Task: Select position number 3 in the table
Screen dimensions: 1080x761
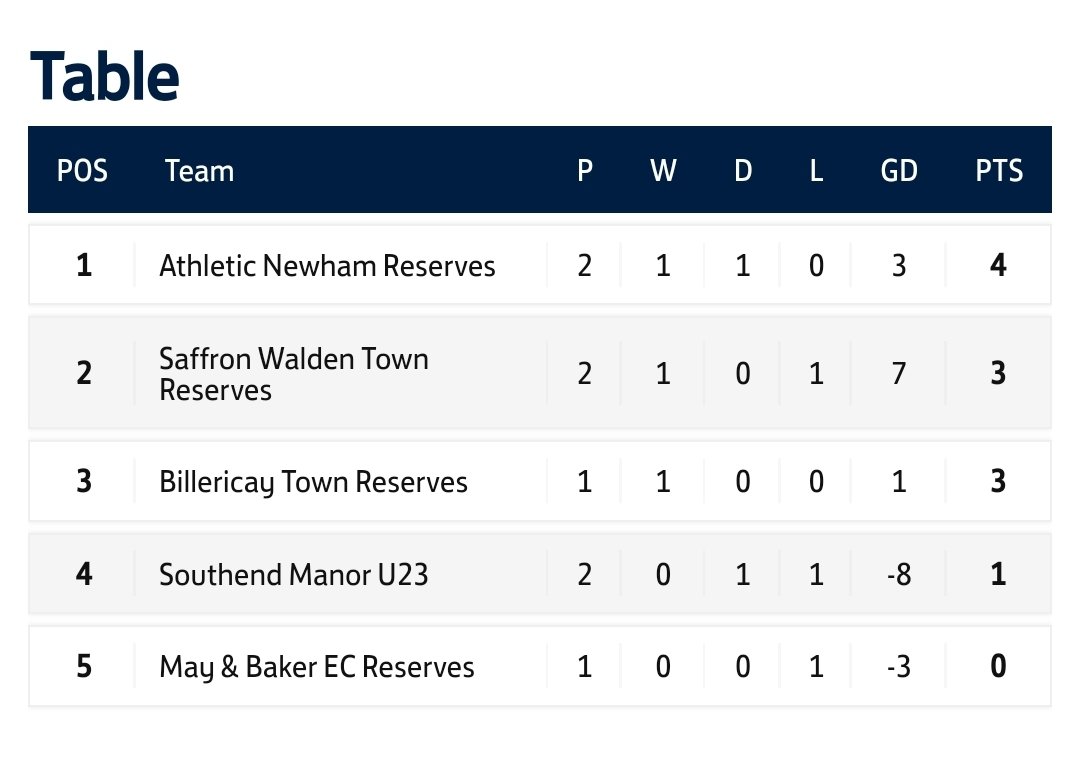Action: coord(83,481)
